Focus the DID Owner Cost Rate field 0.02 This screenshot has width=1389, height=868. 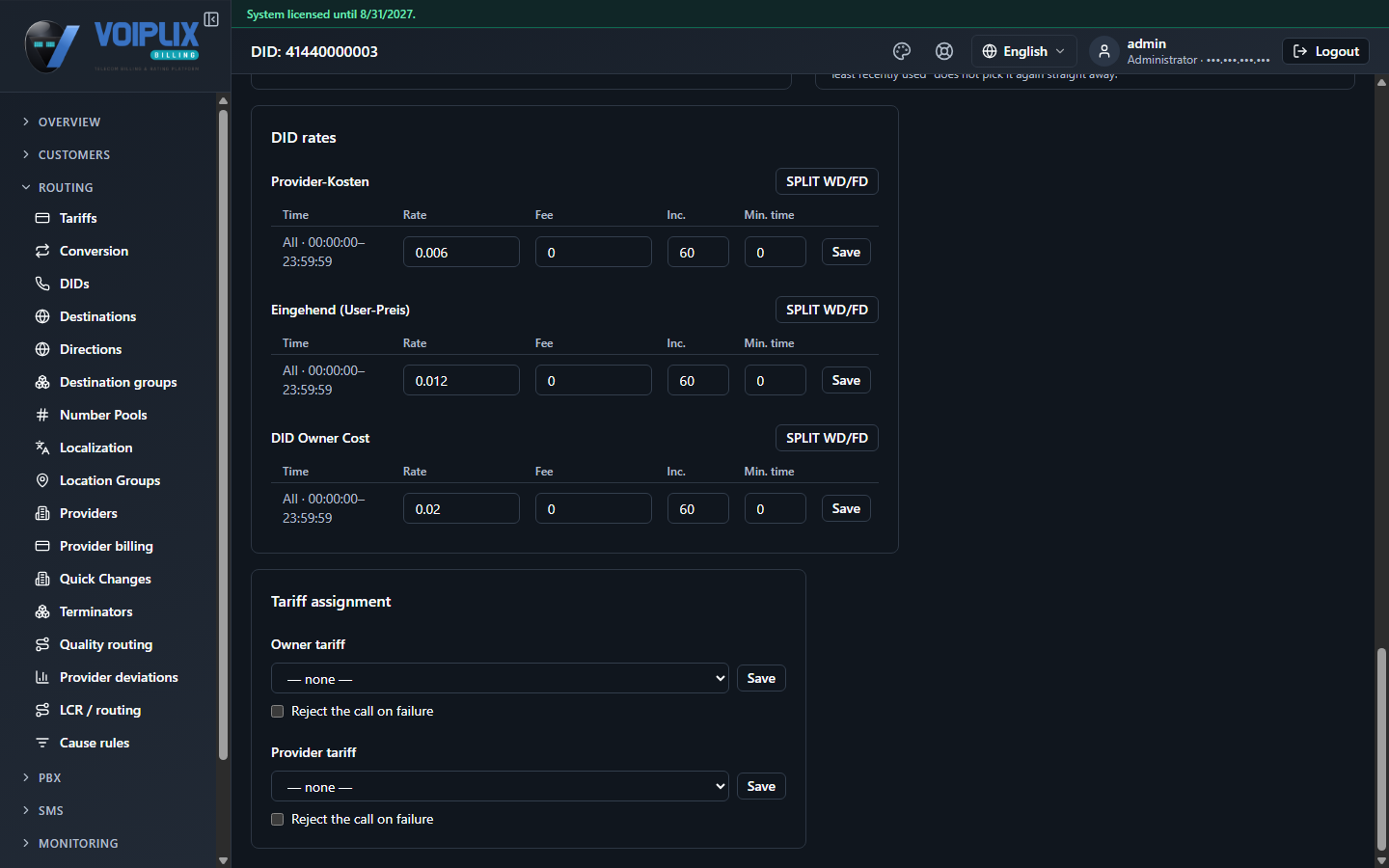pos(461,508)
